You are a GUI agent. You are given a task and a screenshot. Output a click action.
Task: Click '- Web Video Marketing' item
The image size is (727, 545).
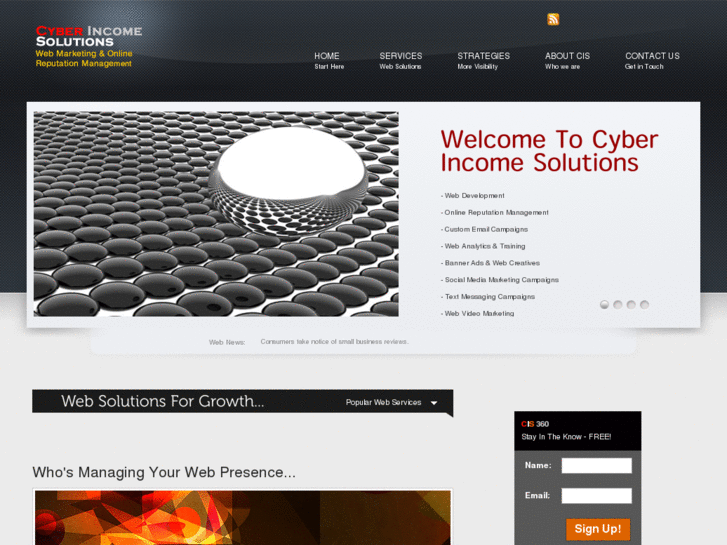tap(477, 314)
